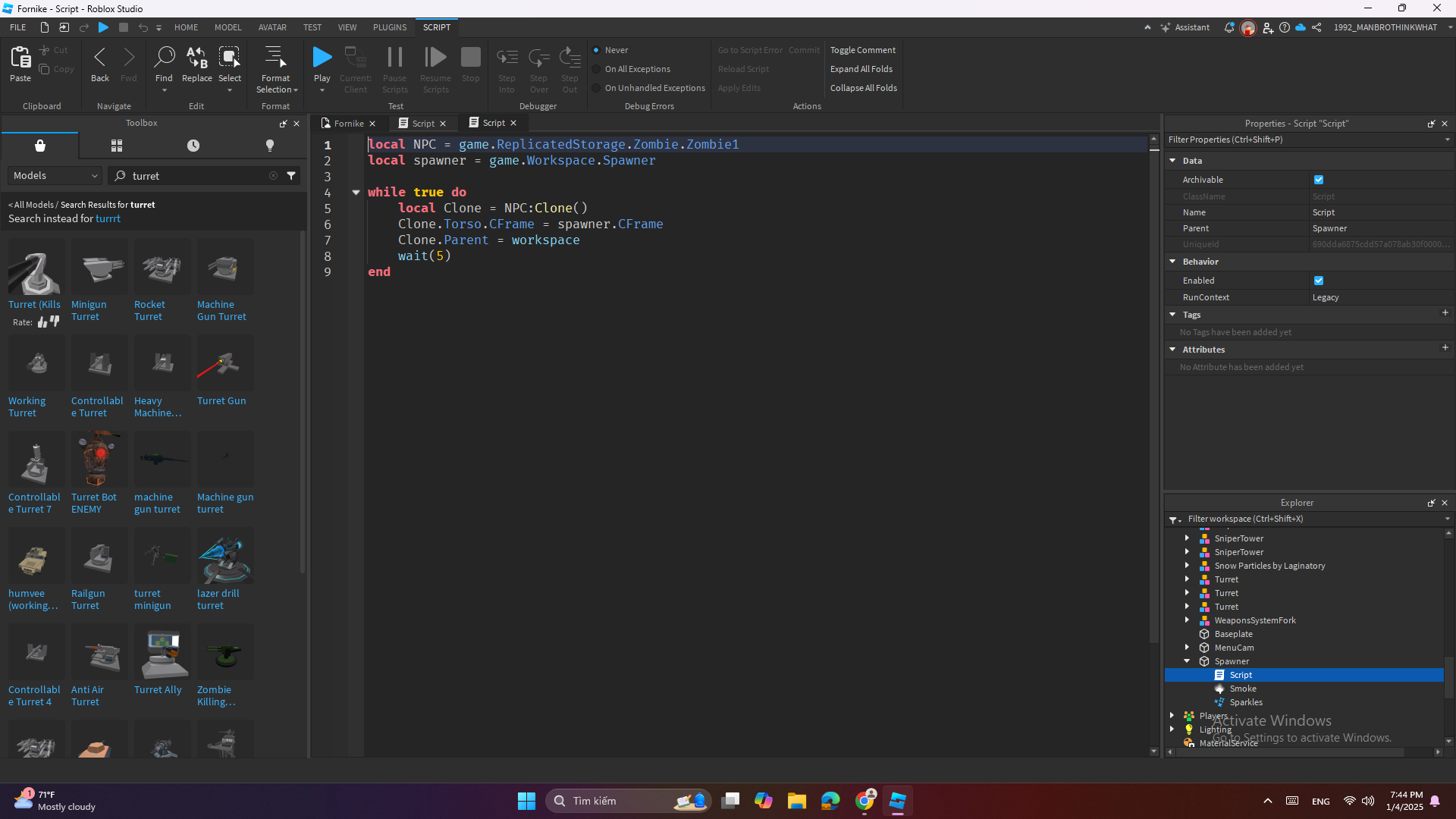Click the taskbar search box

[x=628, y=801]
